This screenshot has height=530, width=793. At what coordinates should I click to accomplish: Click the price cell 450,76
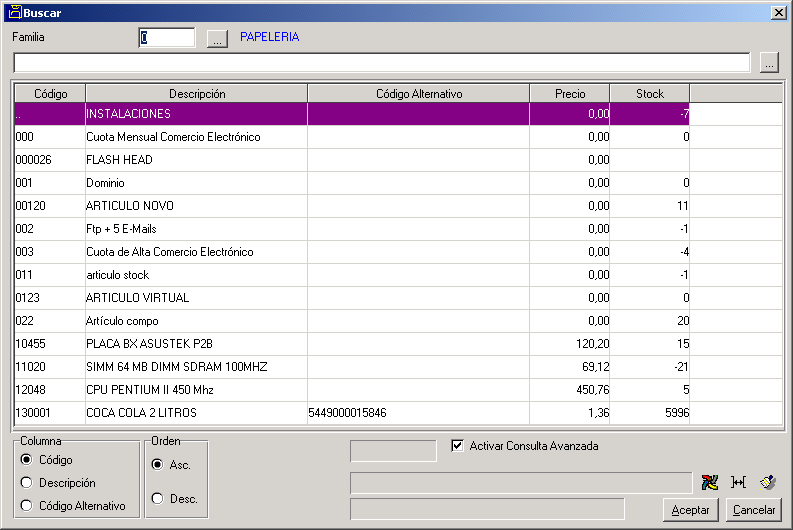tap(569, 390)
